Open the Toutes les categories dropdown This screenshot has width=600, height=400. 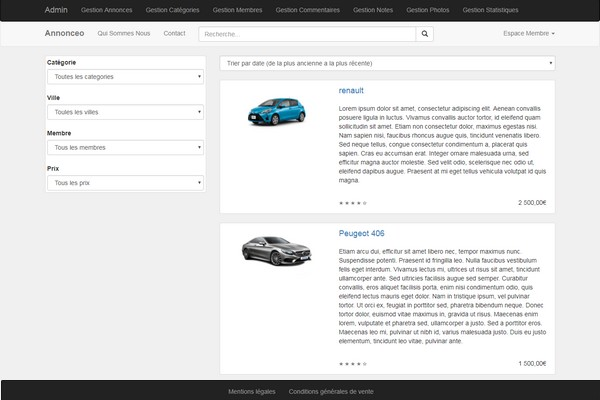[x=126, y=77]
